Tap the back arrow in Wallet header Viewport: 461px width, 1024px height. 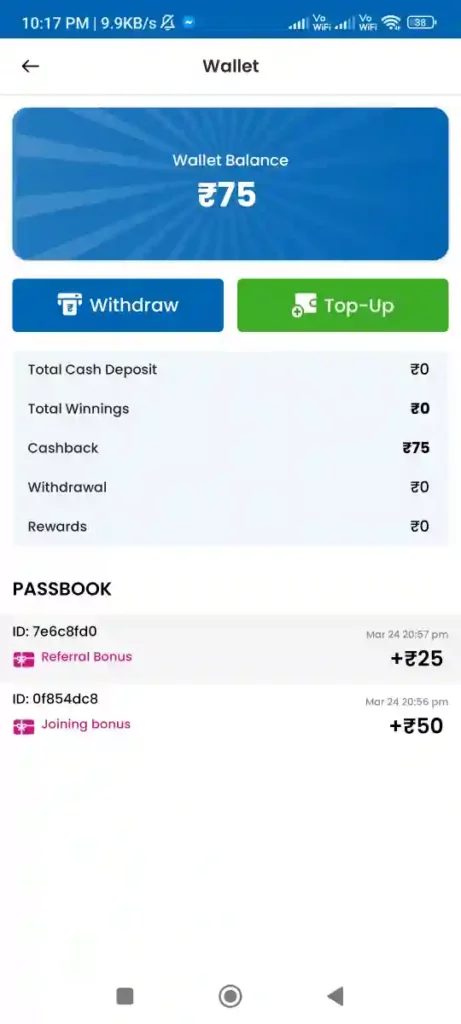[31, 66]
